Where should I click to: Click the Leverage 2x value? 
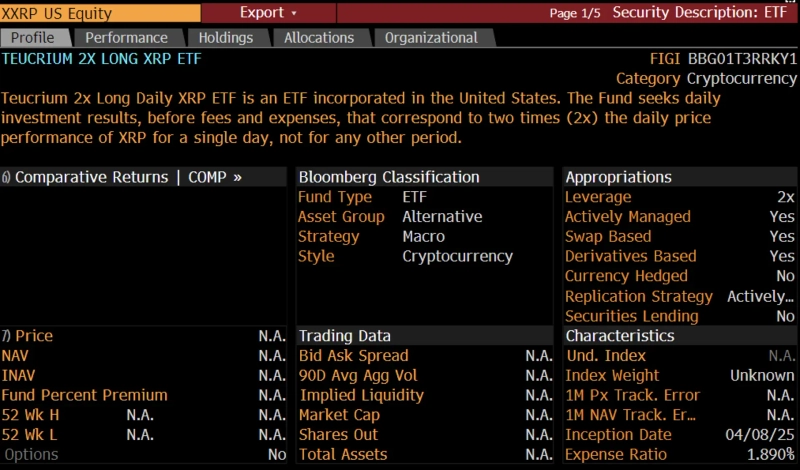pos(785,197)
